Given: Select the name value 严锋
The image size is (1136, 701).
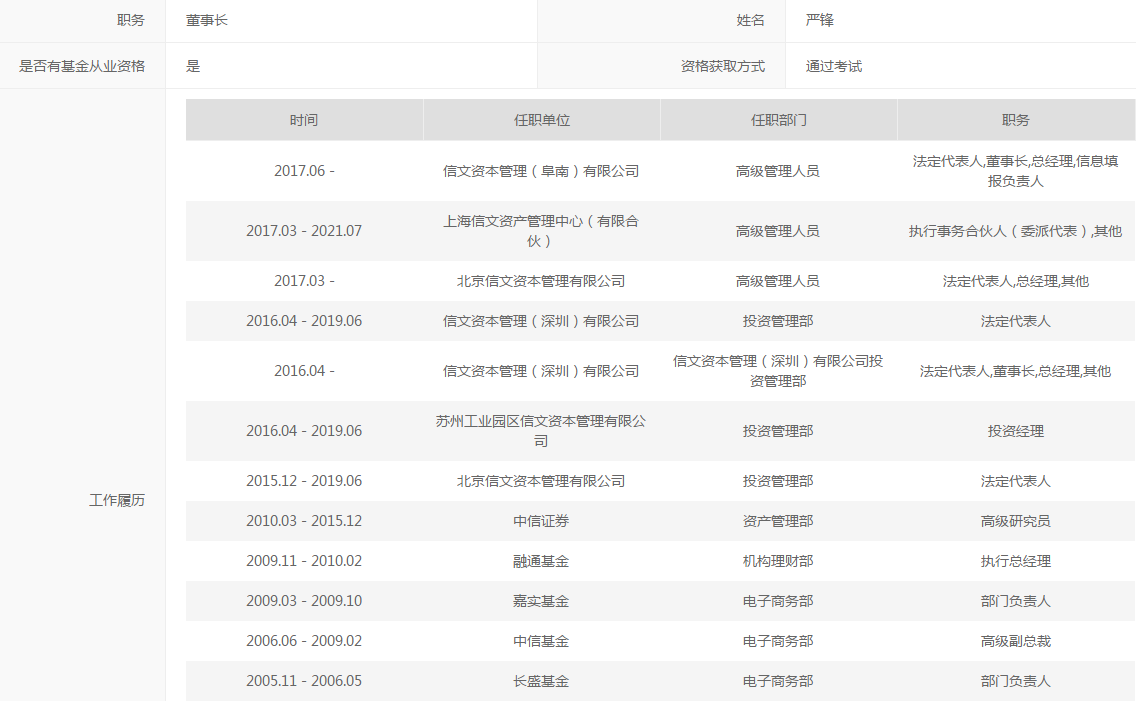Looking at the screenshot, I should tap(820, 20).
